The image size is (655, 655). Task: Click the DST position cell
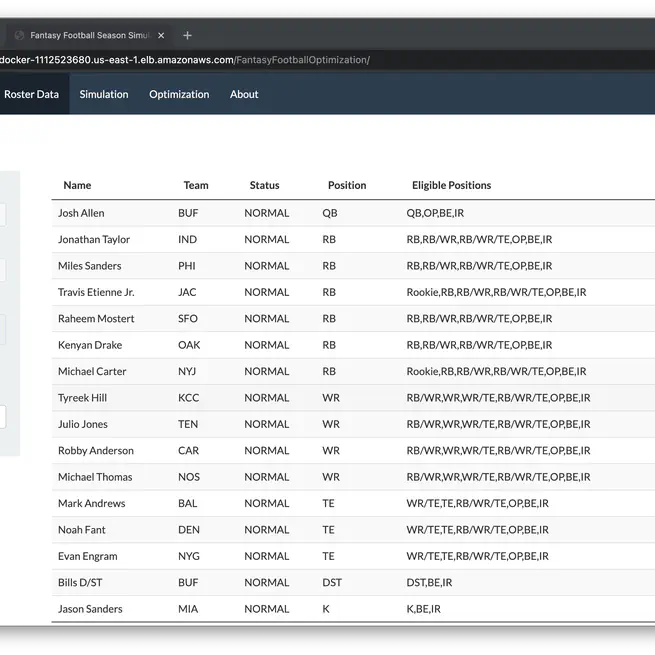click(x=332, y=582)
